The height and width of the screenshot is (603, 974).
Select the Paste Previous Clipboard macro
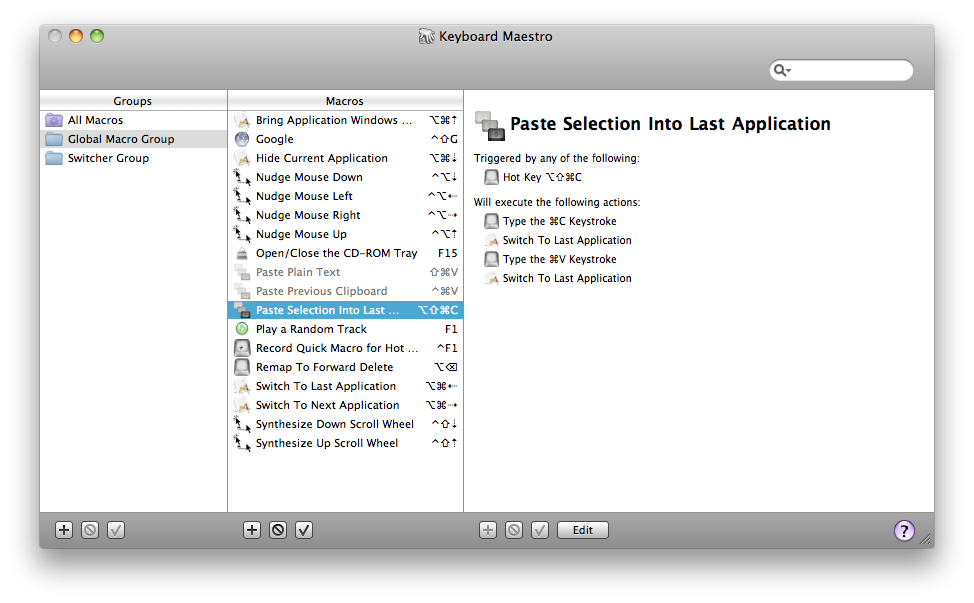[x=345, y=291]
